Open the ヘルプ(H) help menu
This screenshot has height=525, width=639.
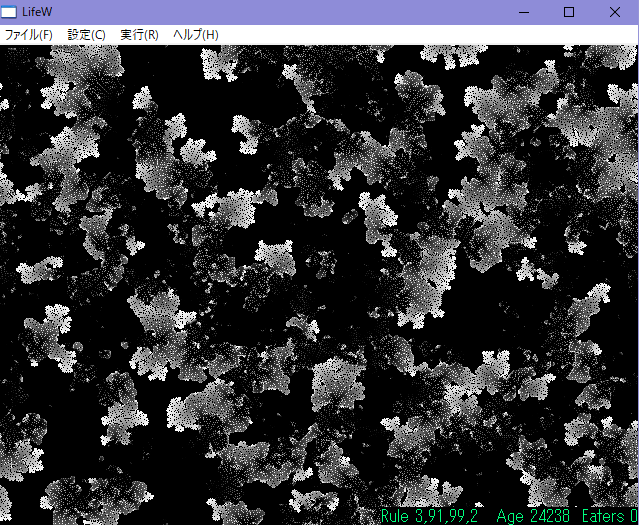click(196, 35)
